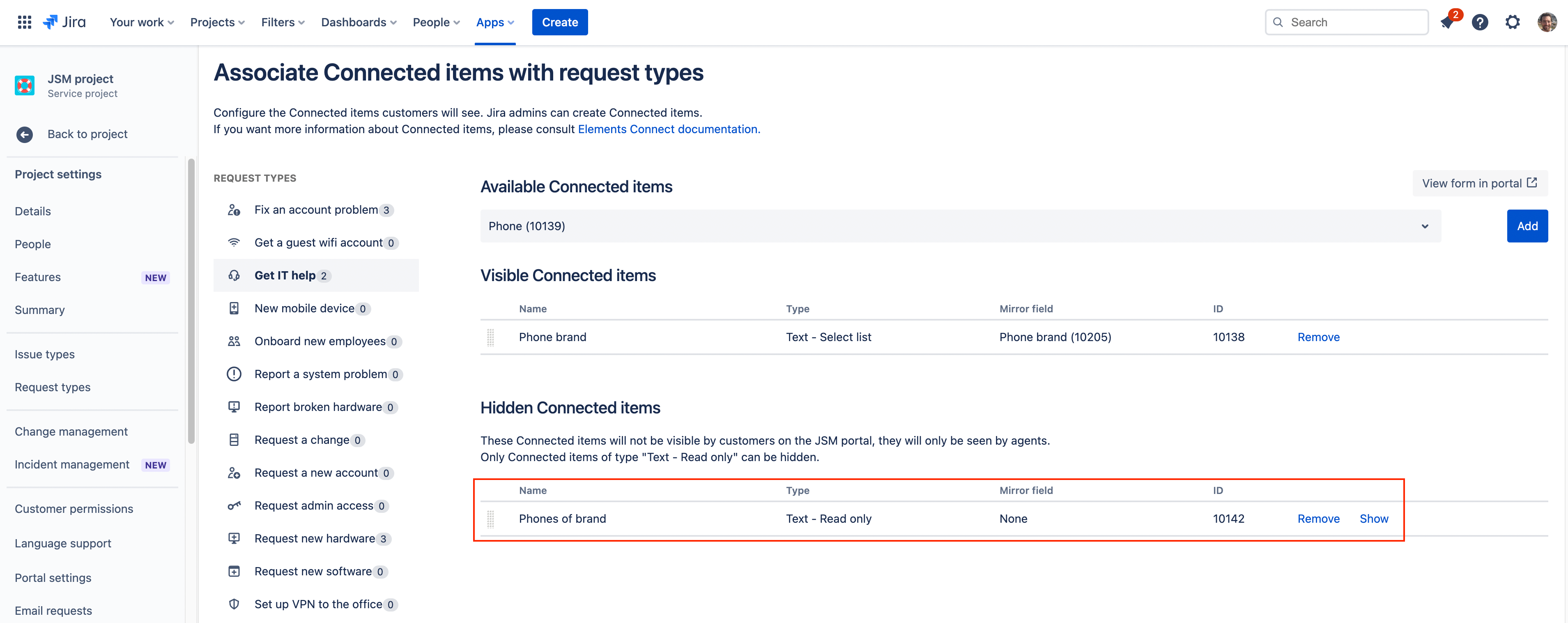Image resolution: width=1568 pixels, height=623 pixels.
Task: Click the wifi icon for guest wifi account
Action: pyautogui.click(x=235, y=242)
